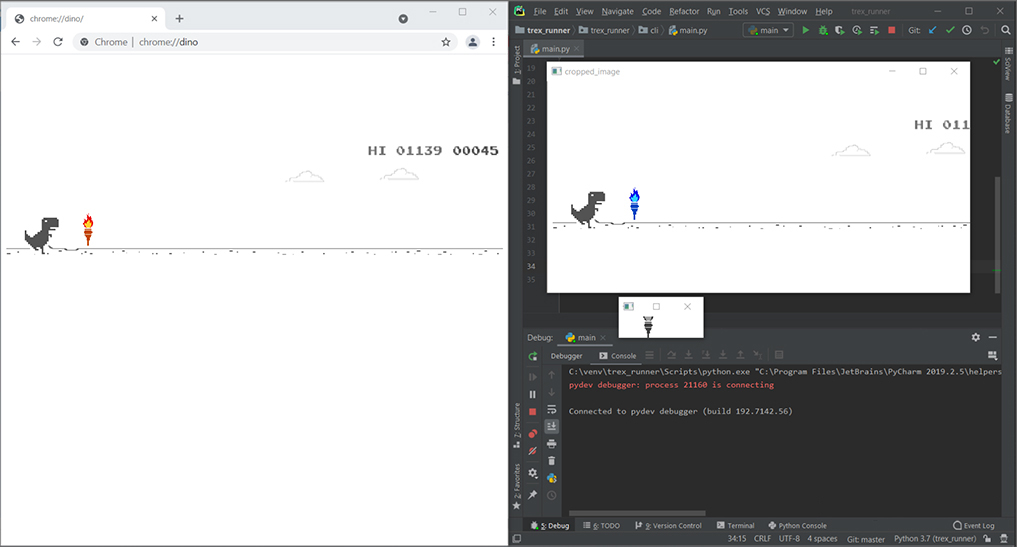Open Search Everywhere magnifier in PyCharm
Image resolution: width=1017 pixels, height=547 pixels.
(1006, 30)
